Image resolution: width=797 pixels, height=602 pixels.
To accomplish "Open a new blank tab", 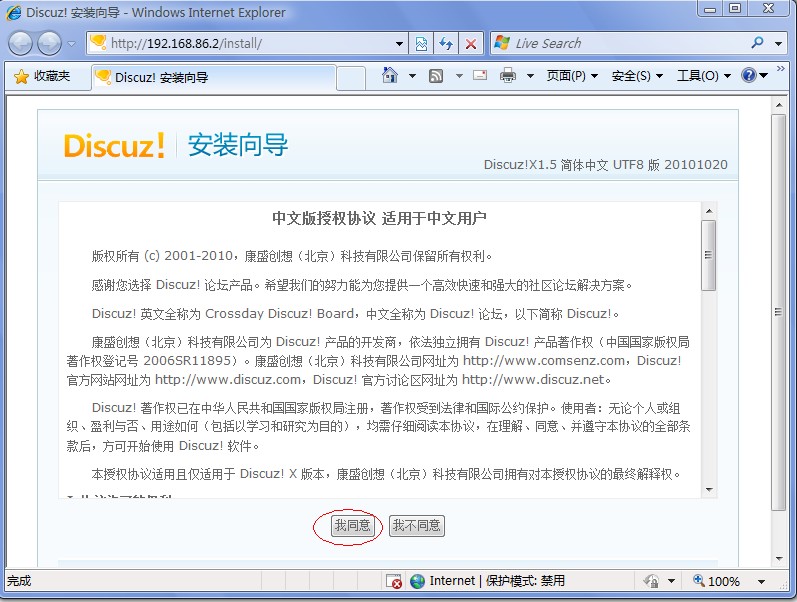I will [x=351, y=78].
